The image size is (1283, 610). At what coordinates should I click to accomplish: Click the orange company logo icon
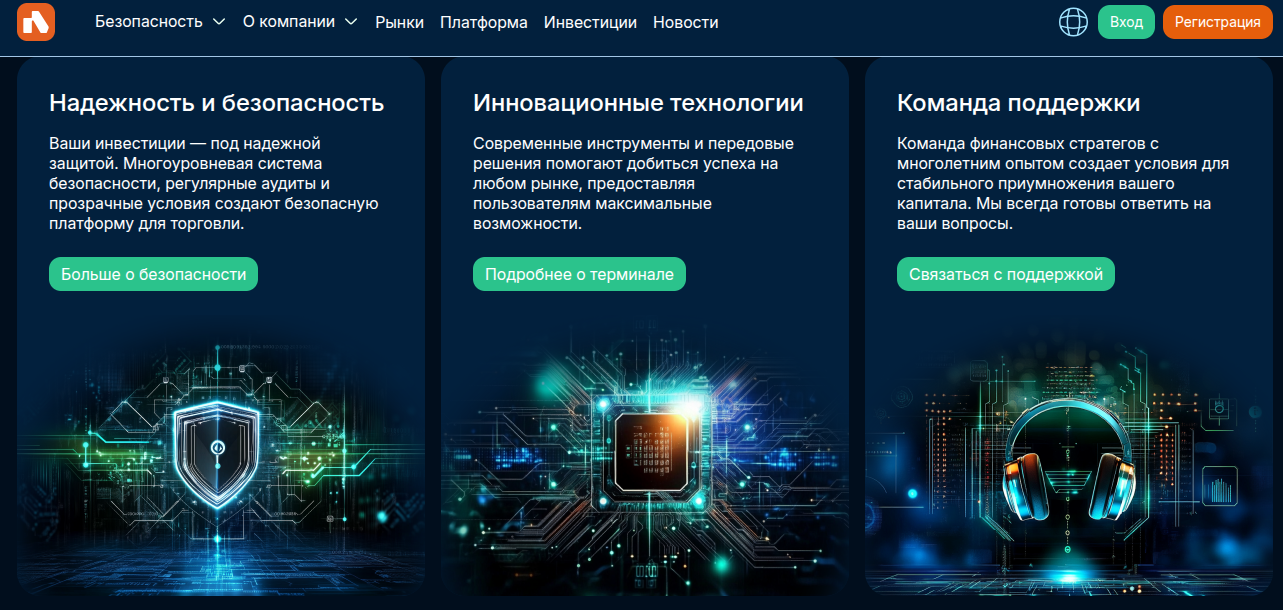point(36,22)
